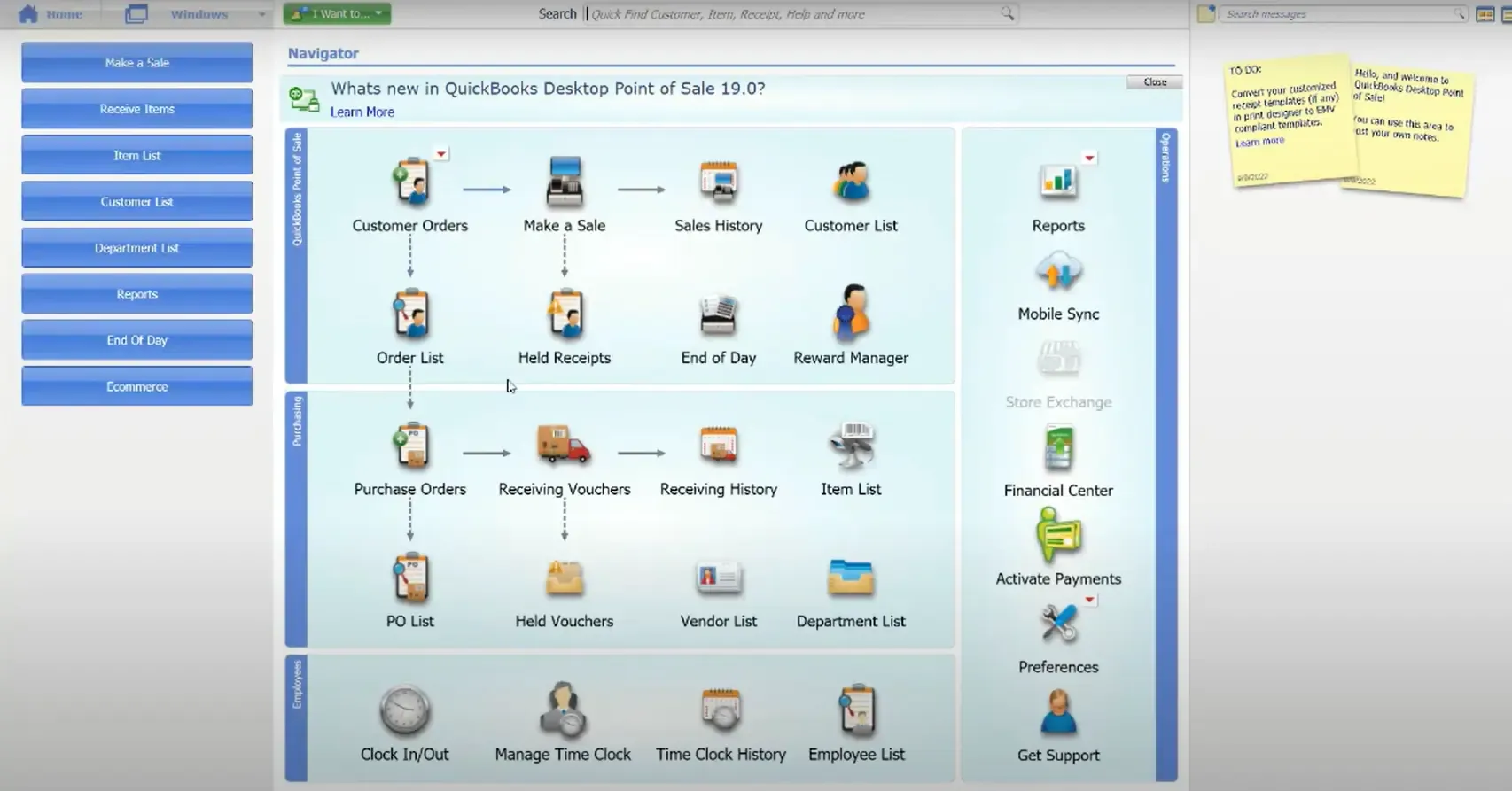
Task: Click the Ecommerce sidebar button
Action: (x=137, y=386)
